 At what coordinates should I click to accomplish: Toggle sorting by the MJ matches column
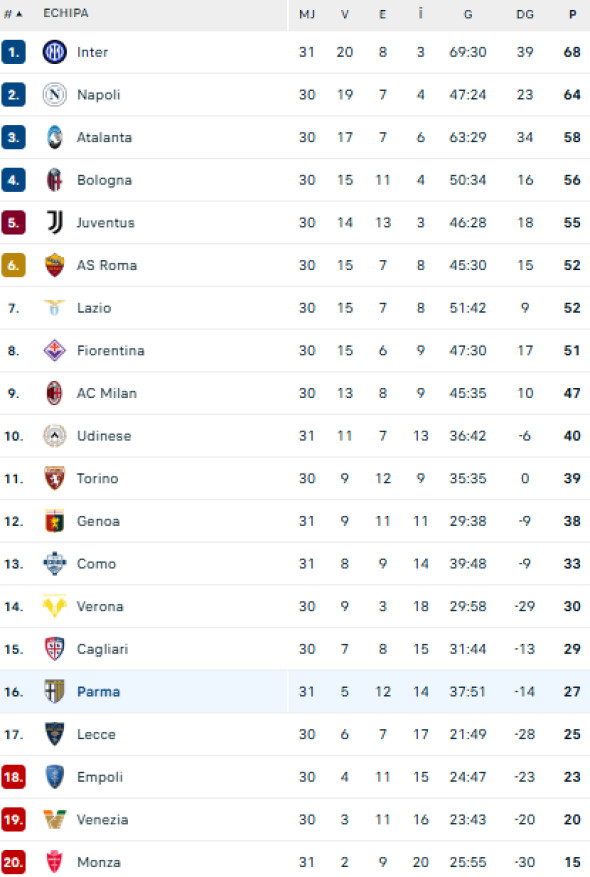(x=307, y=14)
